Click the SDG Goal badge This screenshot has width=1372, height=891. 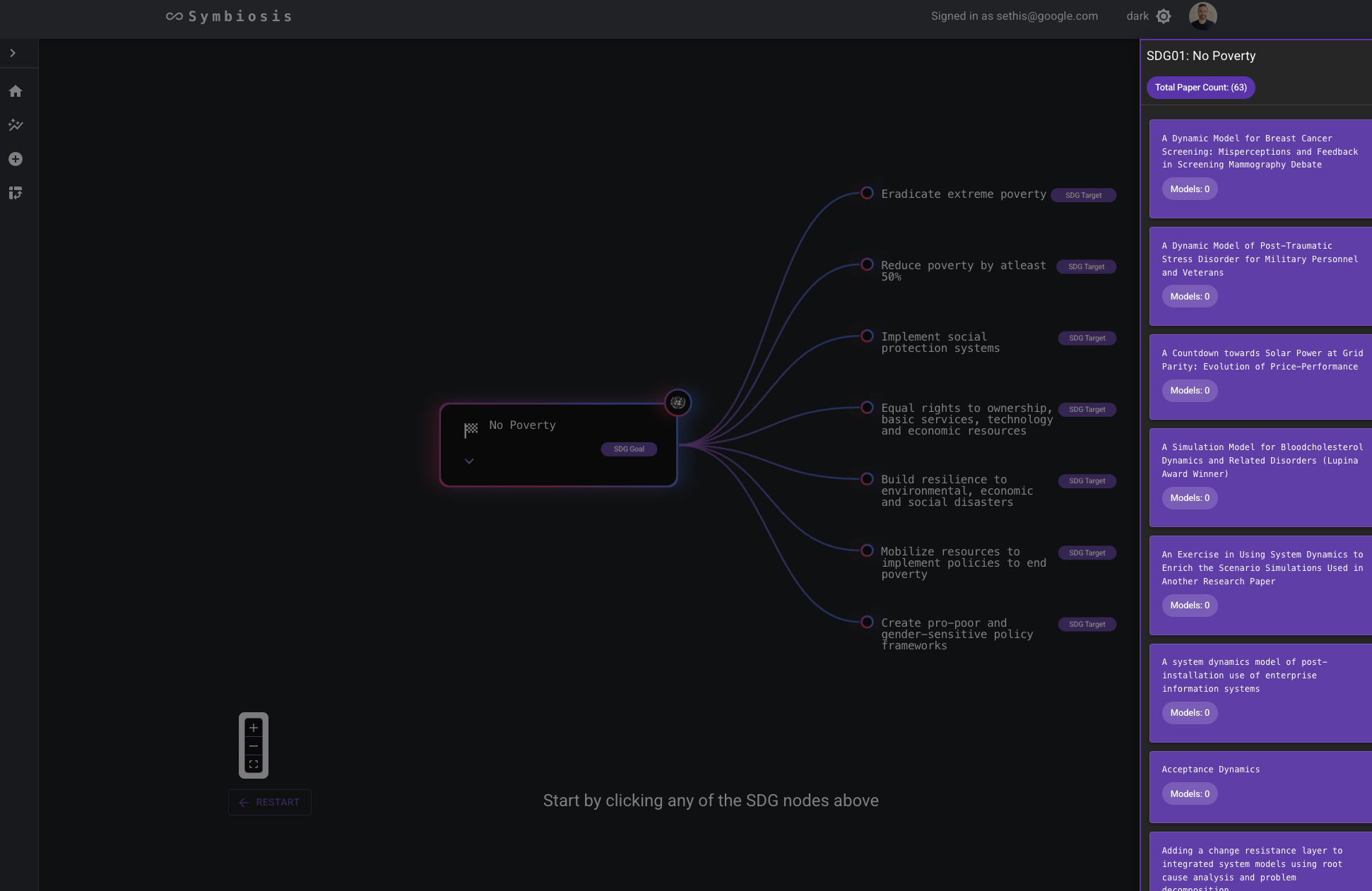click(629, 449)
